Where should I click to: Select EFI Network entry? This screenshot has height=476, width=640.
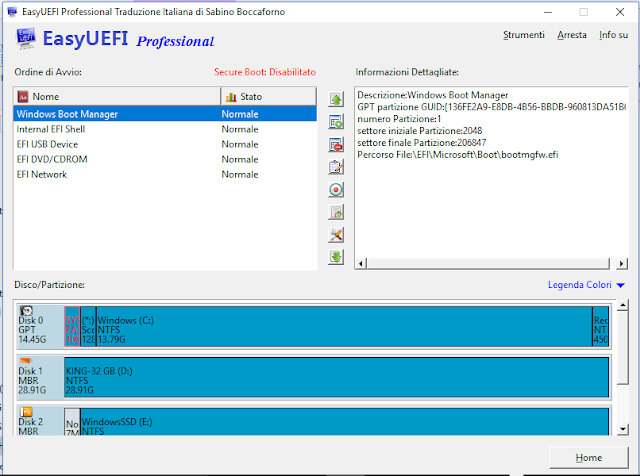165,174
